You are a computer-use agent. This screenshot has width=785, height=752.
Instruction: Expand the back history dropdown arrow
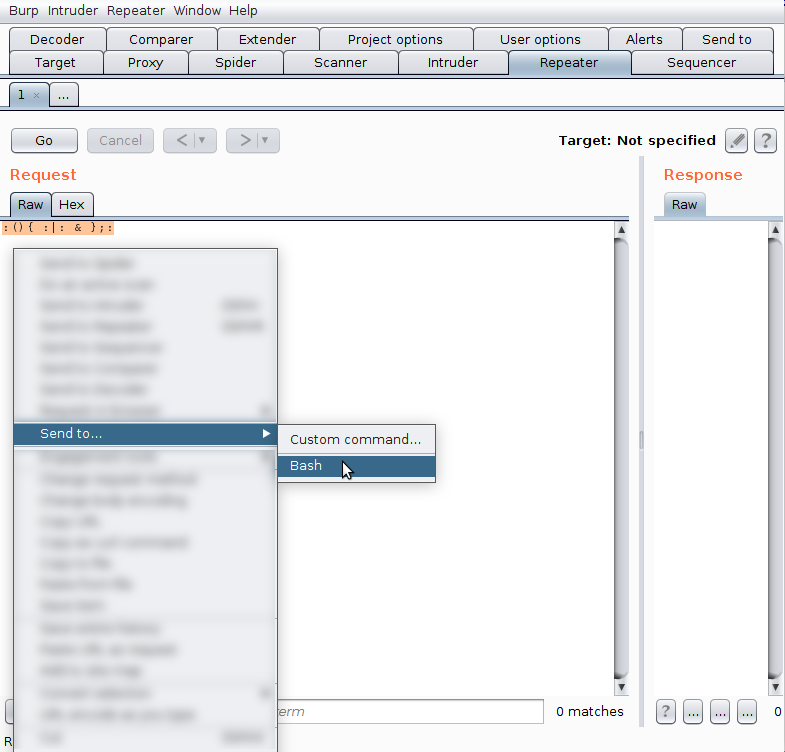[x=202, y=141]
